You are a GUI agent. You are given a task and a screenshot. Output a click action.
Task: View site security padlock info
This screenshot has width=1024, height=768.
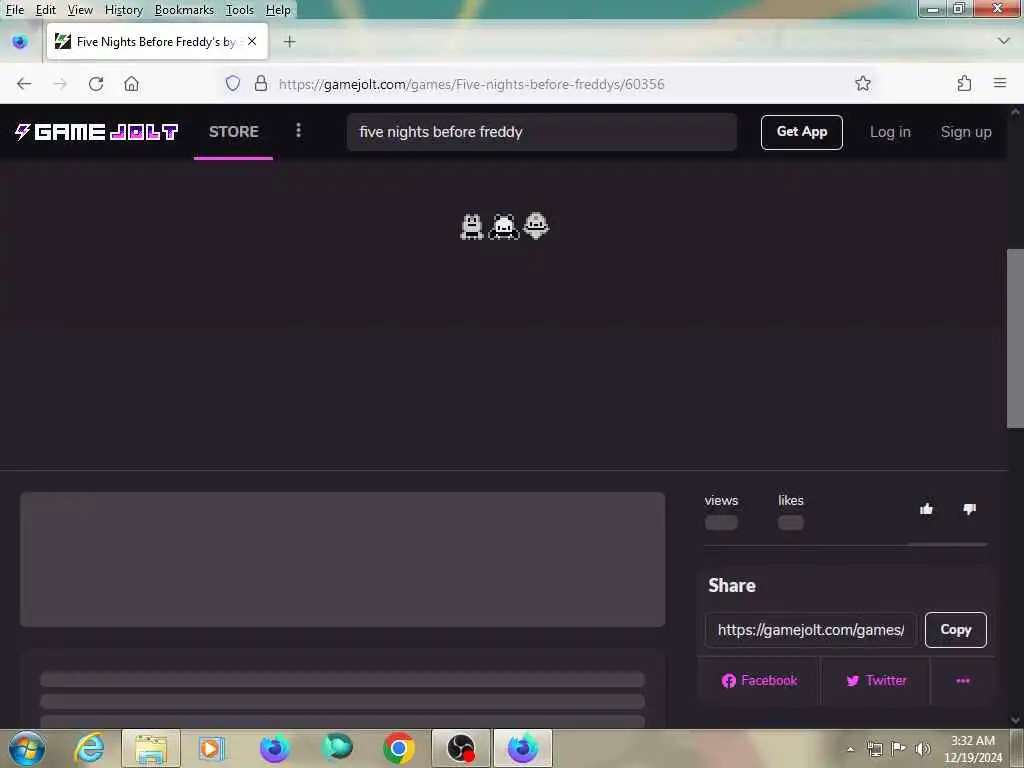261,84
